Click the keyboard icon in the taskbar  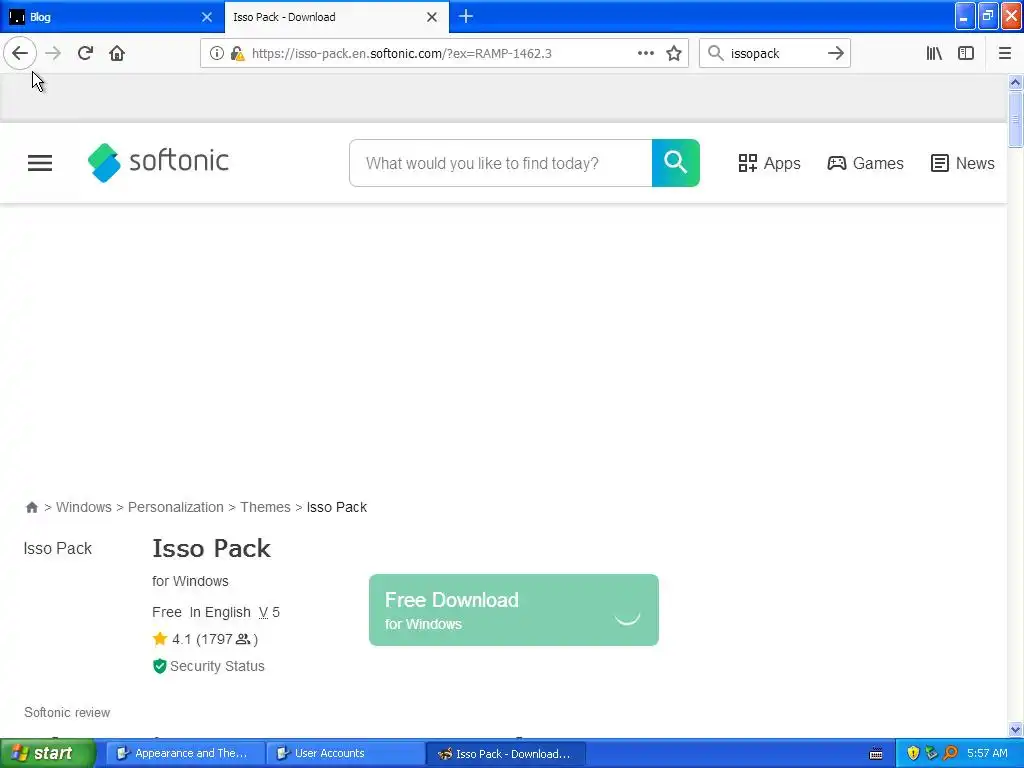point(876,754)
